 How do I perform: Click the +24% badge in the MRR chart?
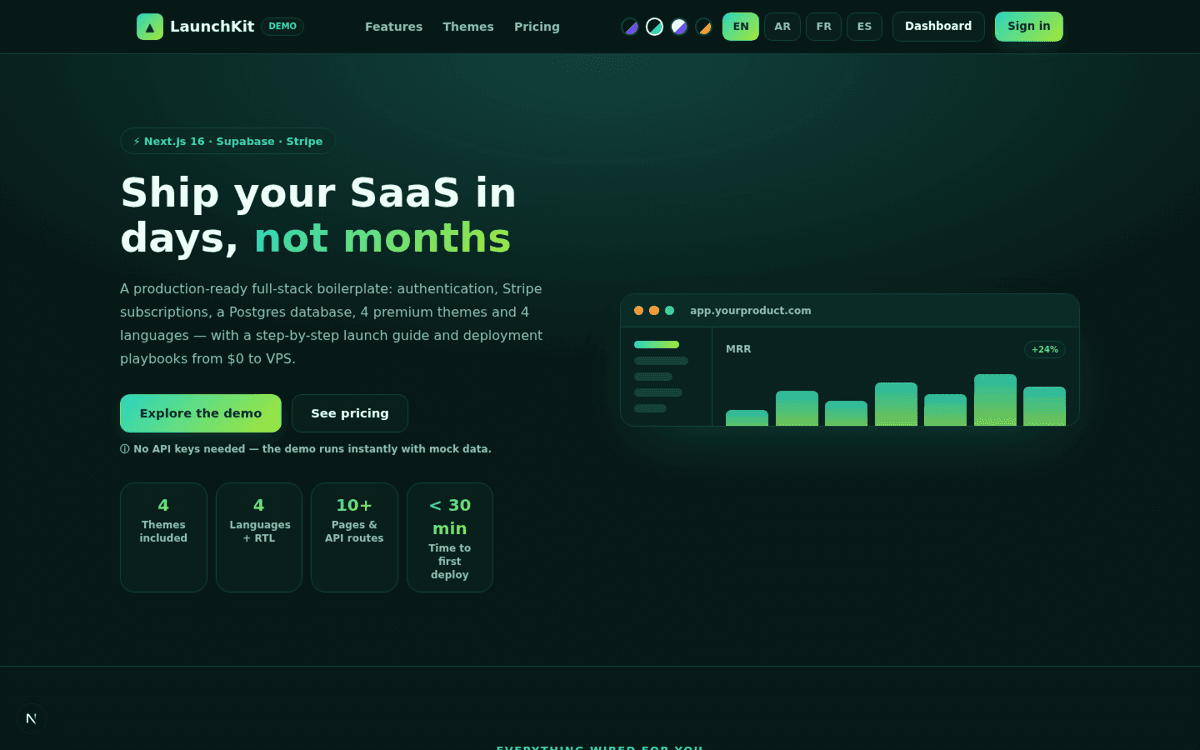[x=1045, y=349]
